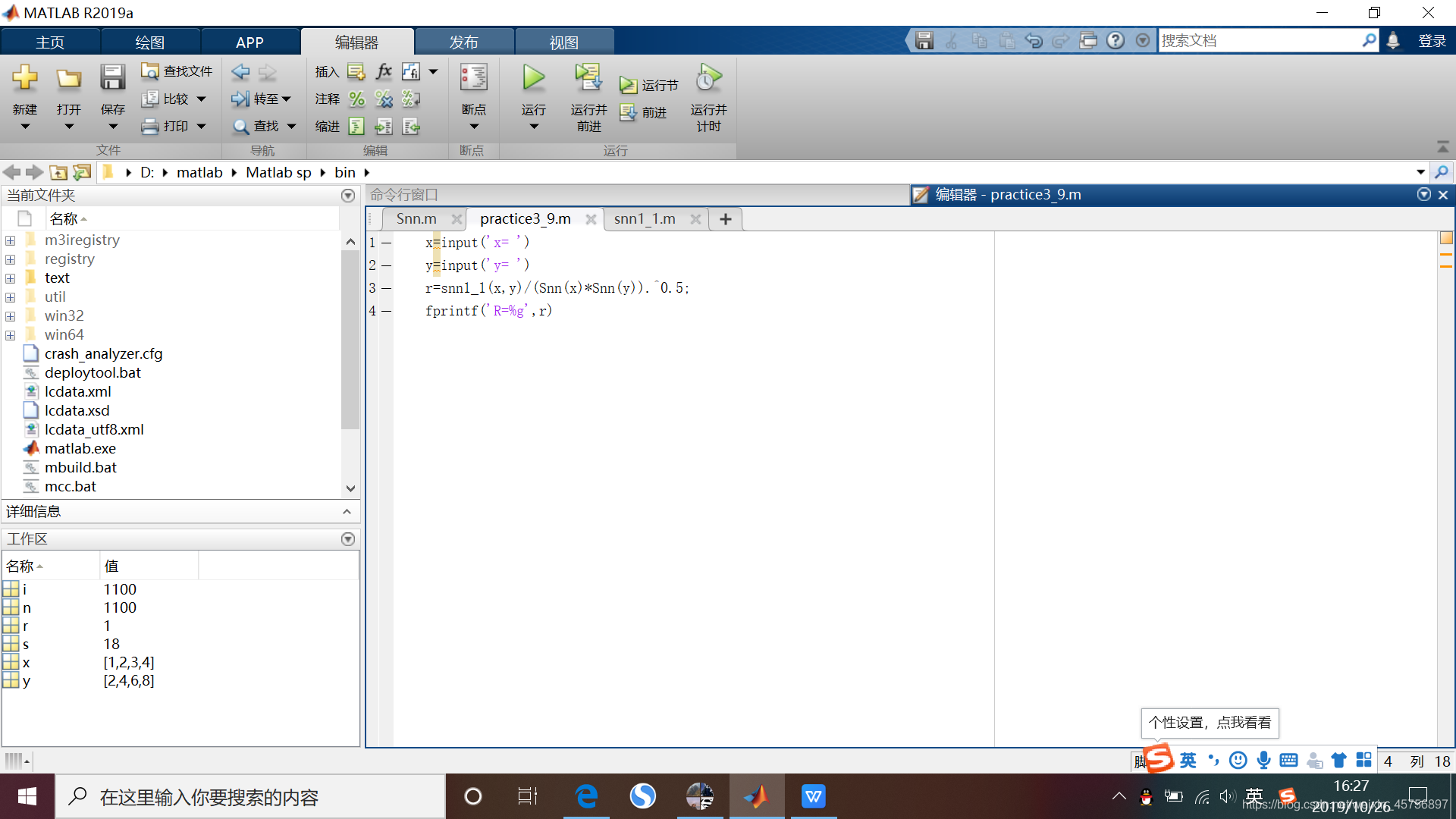
Task: Open notifications bell icon
Action: pos(1393,41)
